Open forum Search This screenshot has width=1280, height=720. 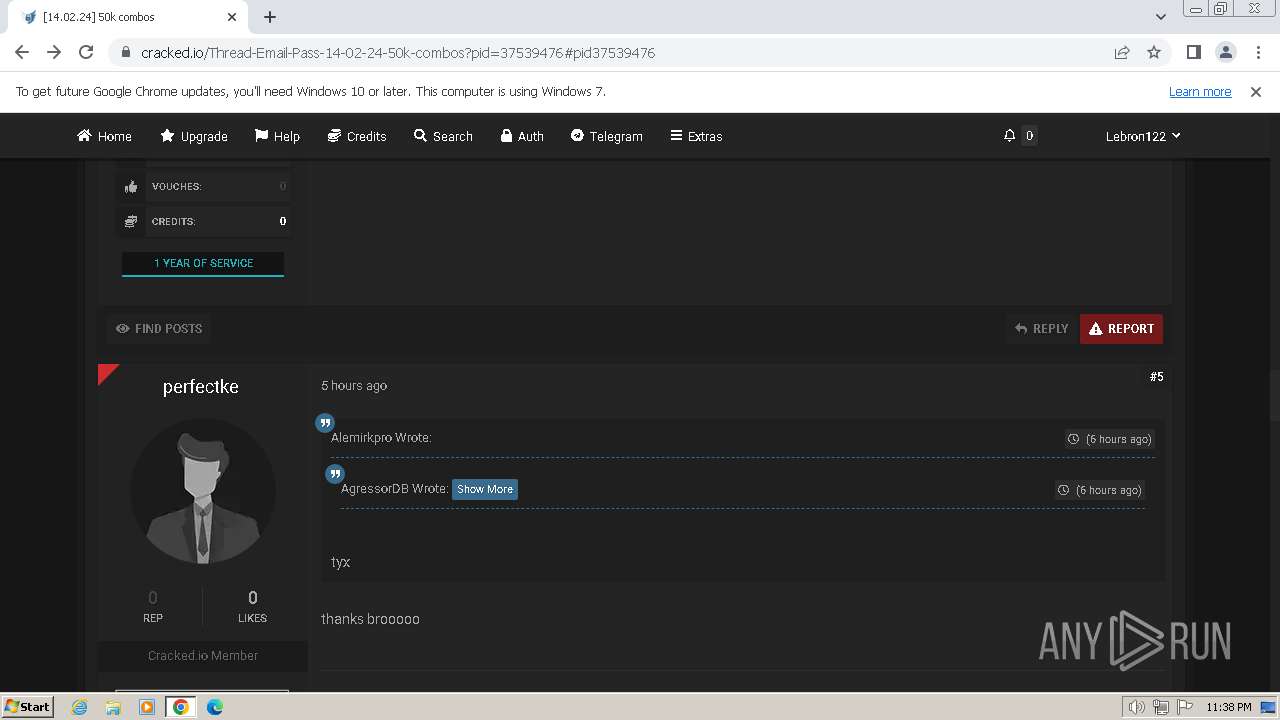(443, 136)
